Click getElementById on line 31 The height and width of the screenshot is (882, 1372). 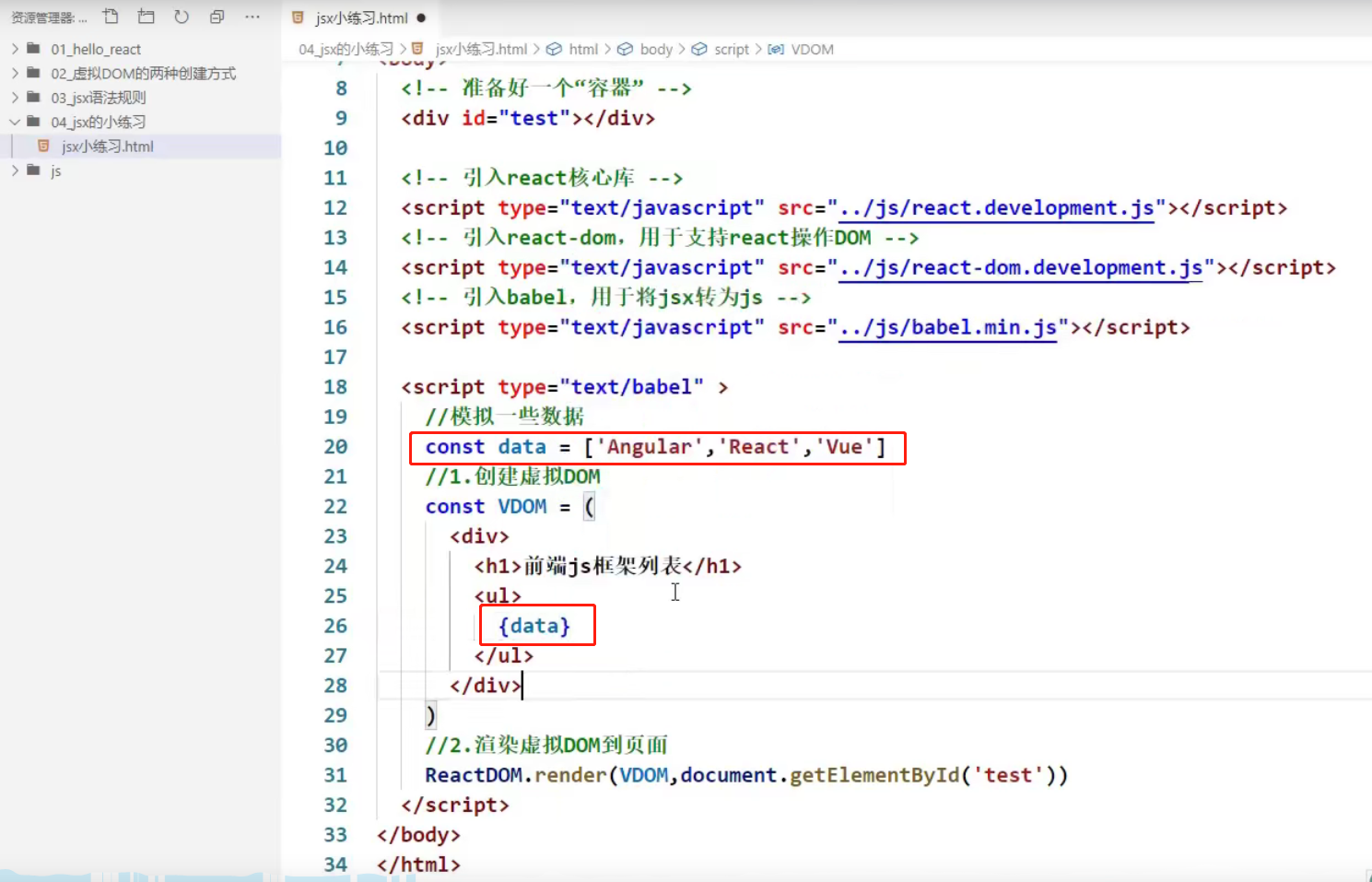pos(874,775)
